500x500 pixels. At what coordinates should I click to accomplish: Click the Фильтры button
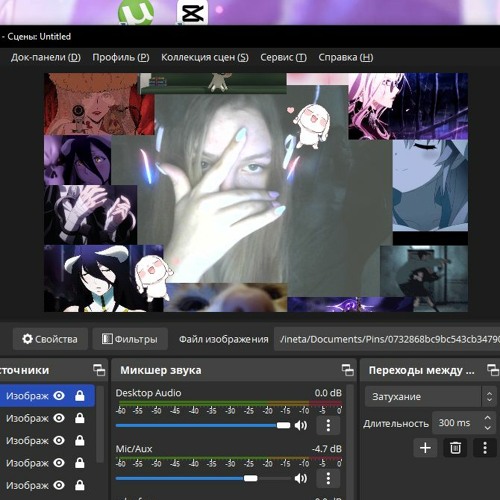(130, 339)
